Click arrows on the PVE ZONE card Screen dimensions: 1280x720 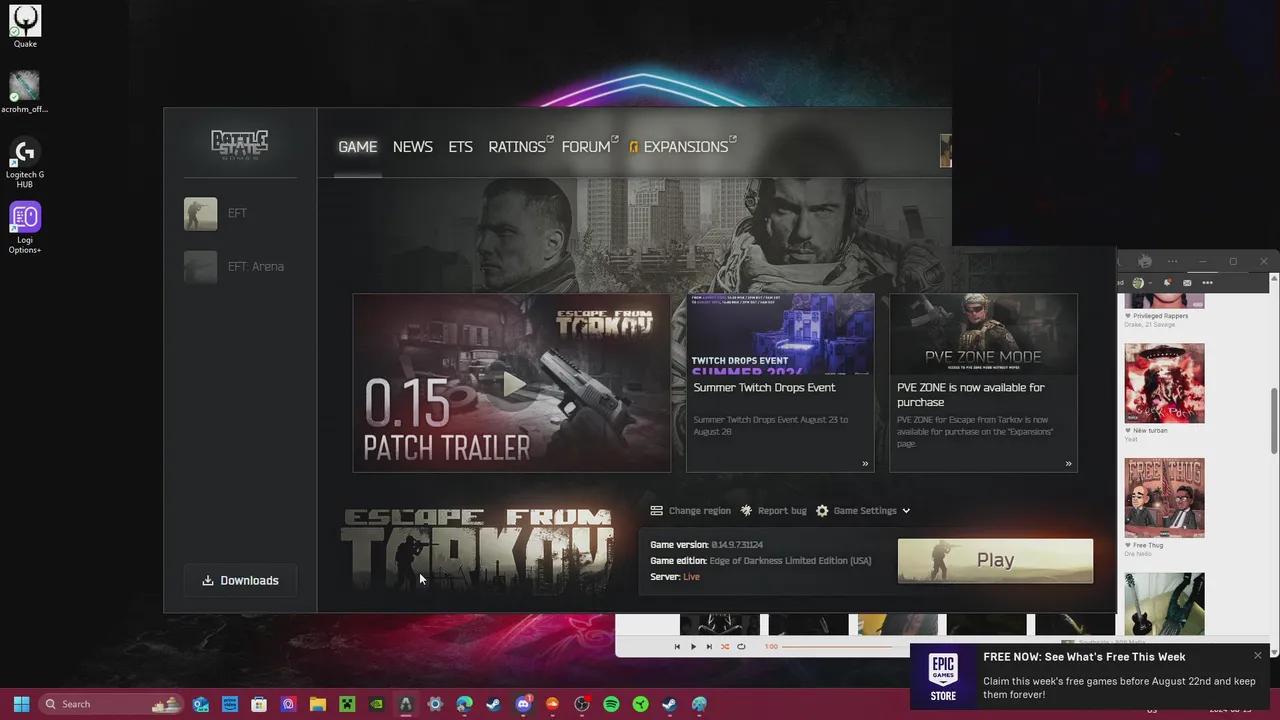coord(1068,463)
